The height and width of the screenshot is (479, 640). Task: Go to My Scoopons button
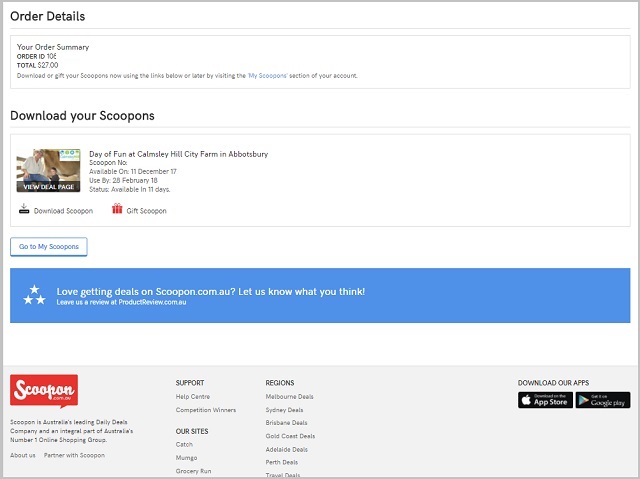pyautogui.click(x=49, y=246)
